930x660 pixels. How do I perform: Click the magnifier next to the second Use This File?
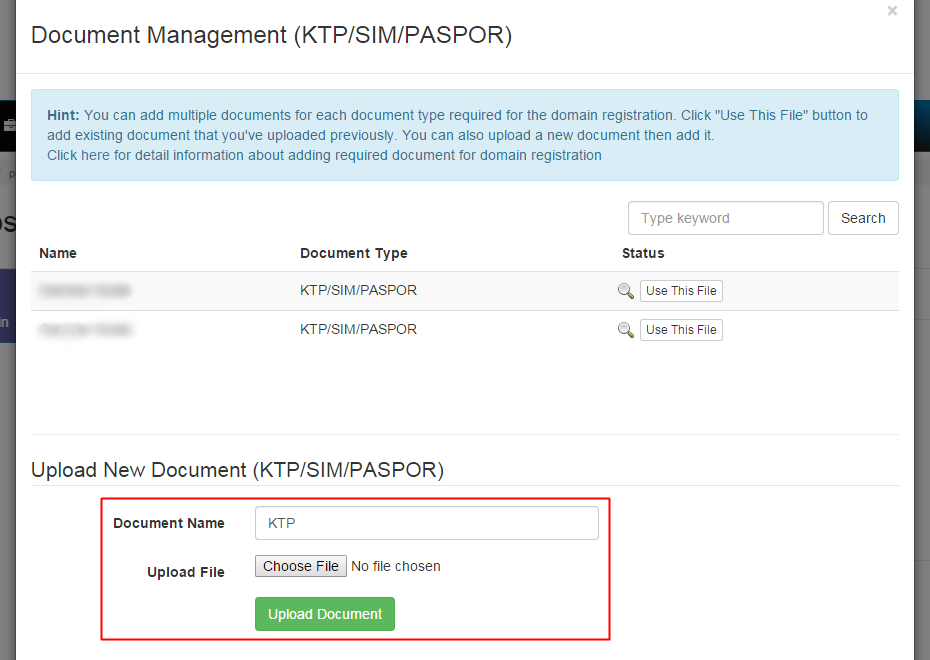[x=626, y=331]
